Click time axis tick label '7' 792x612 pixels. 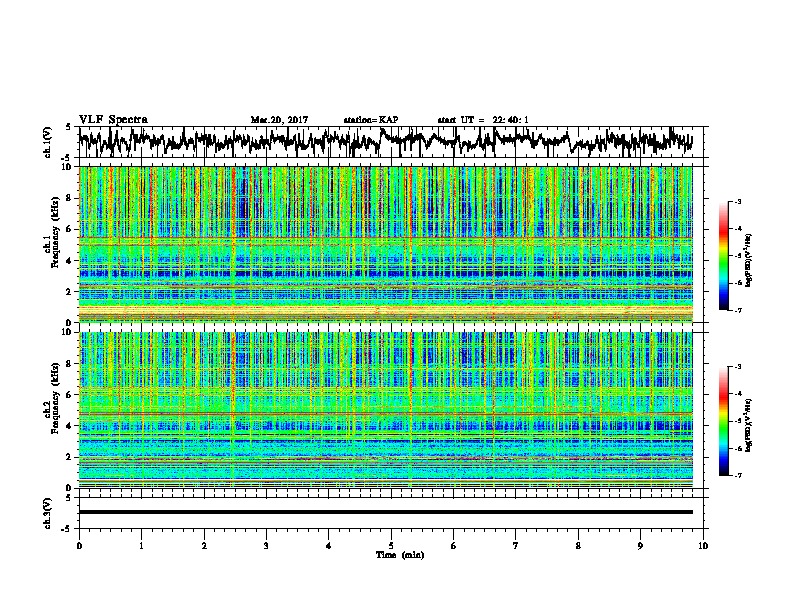click(x=516, y=546)
